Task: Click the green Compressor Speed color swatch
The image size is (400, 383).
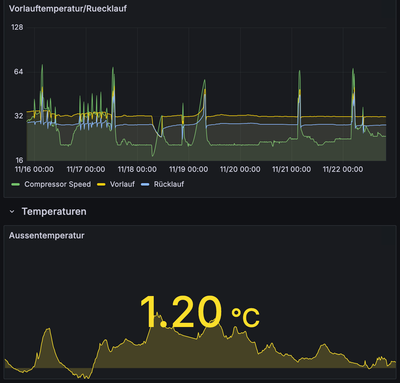Action: 16,184
